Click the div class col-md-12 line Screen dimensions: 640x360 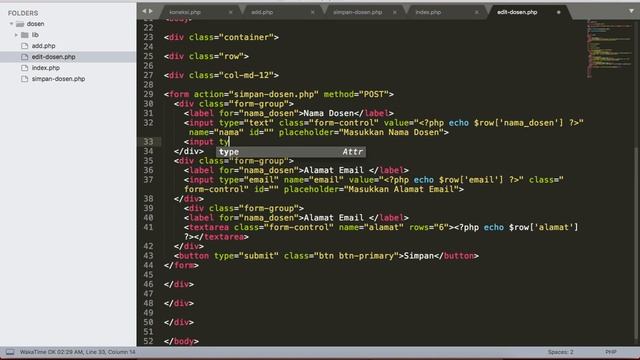(221, 75)
